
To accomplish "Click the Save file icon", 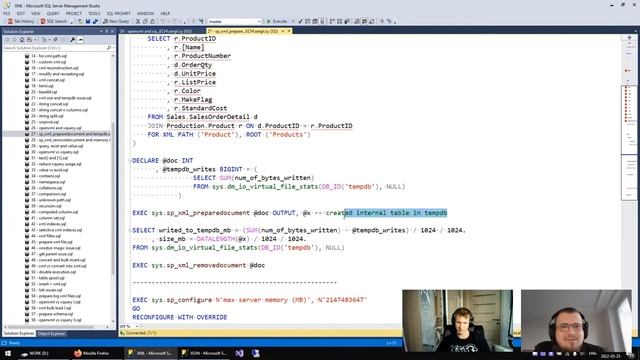I will tap(88, 21).
